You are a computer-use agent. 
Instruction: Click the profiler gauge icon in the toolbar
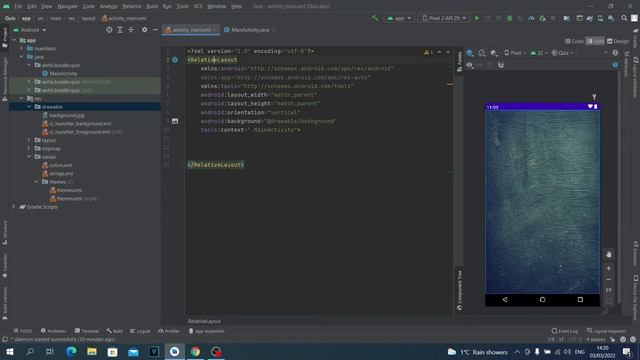[531, 18]
